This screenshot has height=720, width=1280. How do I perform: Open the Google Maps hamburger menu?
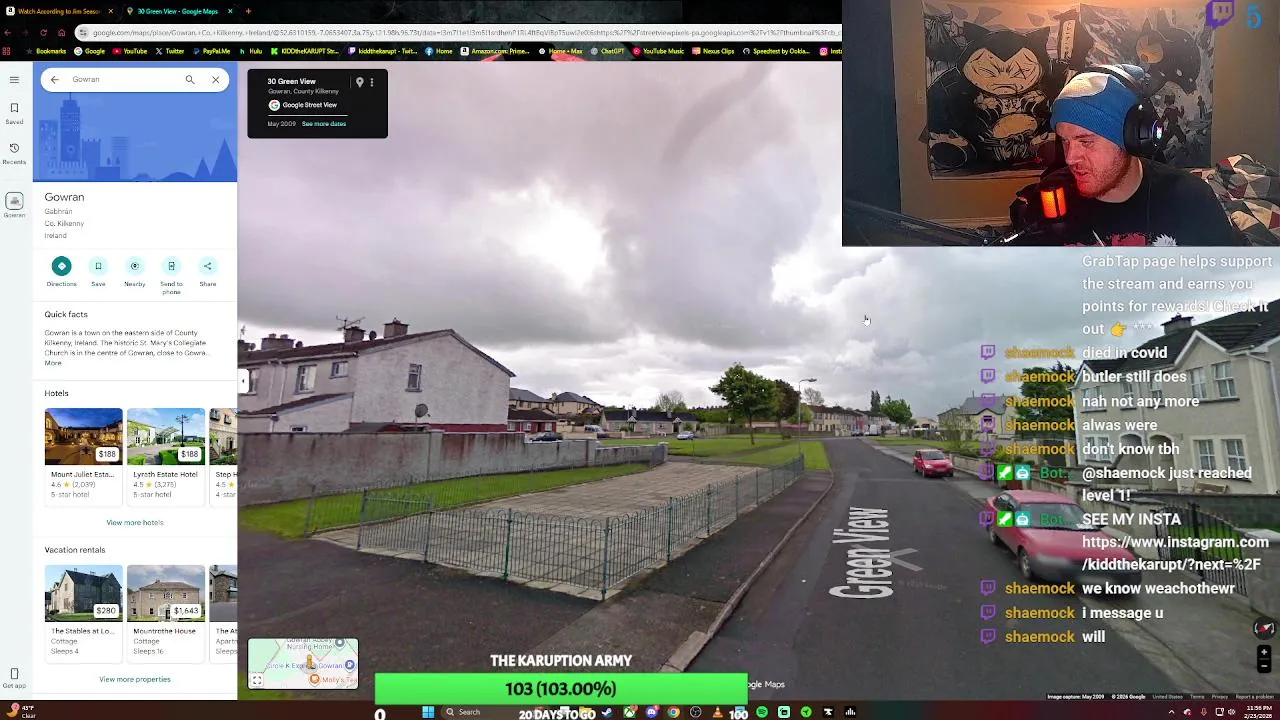coord(14,79)
